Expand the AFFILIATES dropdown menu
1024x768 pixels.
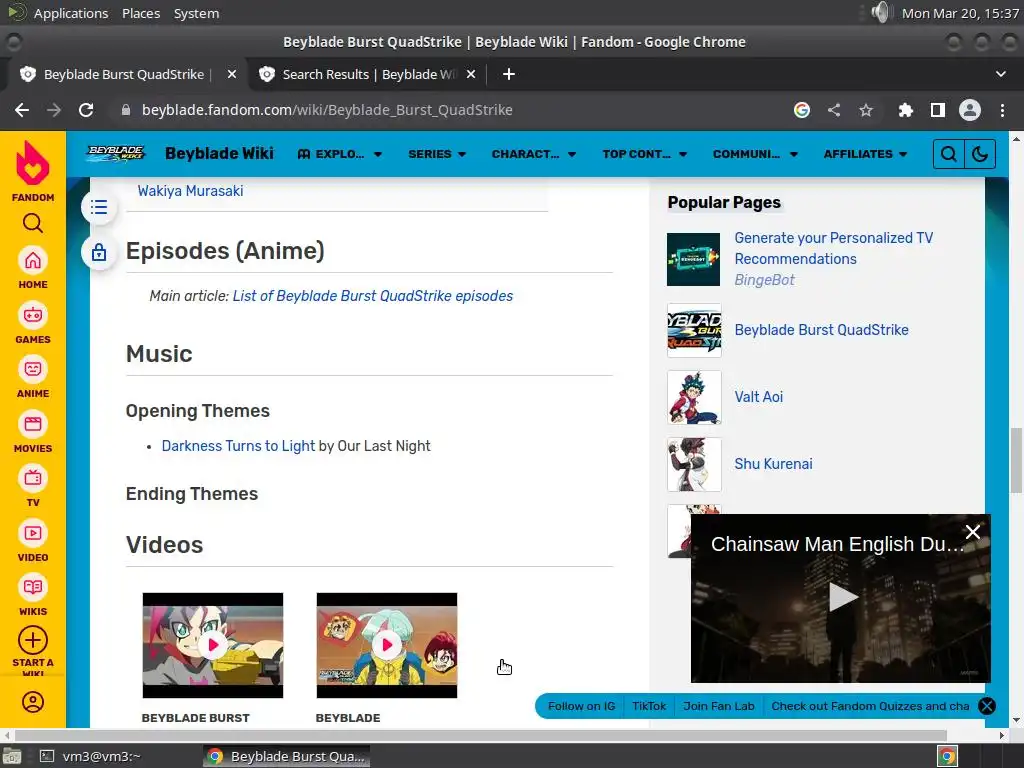tap(865, 154)
